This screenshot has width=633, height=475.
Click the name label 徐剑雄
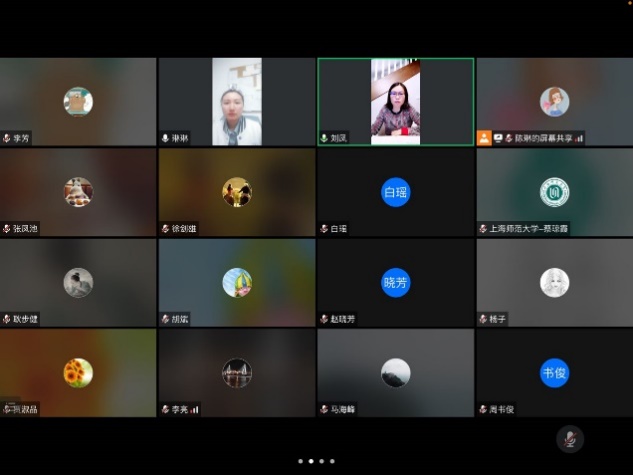coord(184,229)
